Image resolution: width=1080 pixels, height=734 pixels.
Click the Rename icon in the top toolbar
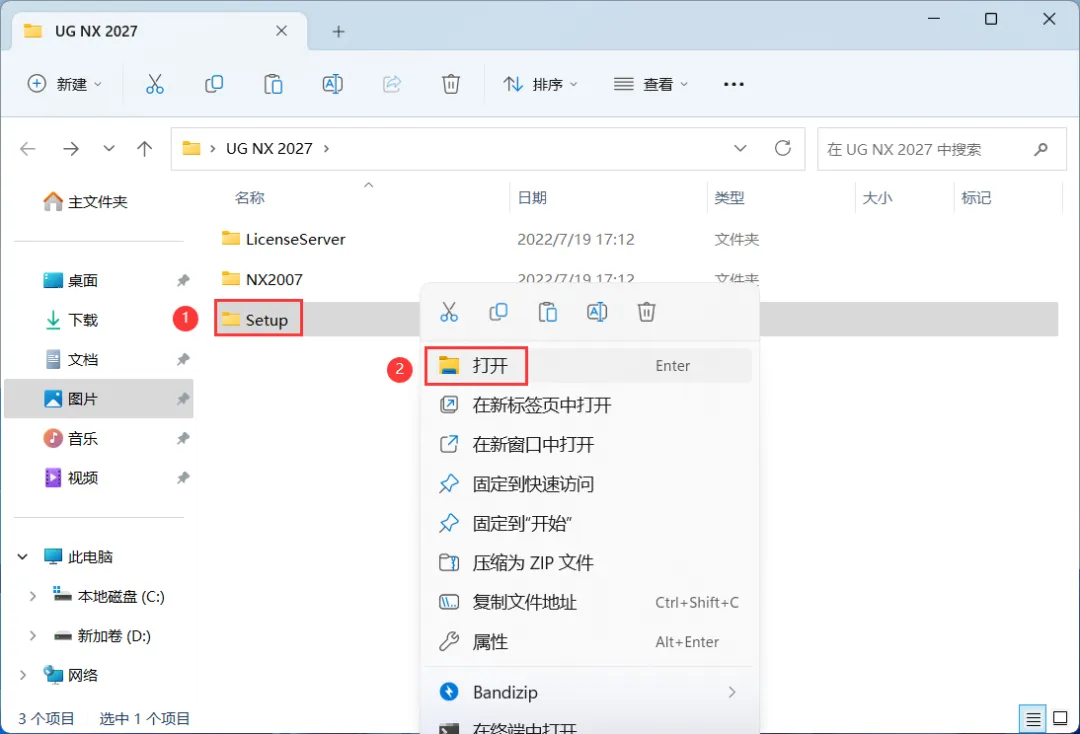333,84
